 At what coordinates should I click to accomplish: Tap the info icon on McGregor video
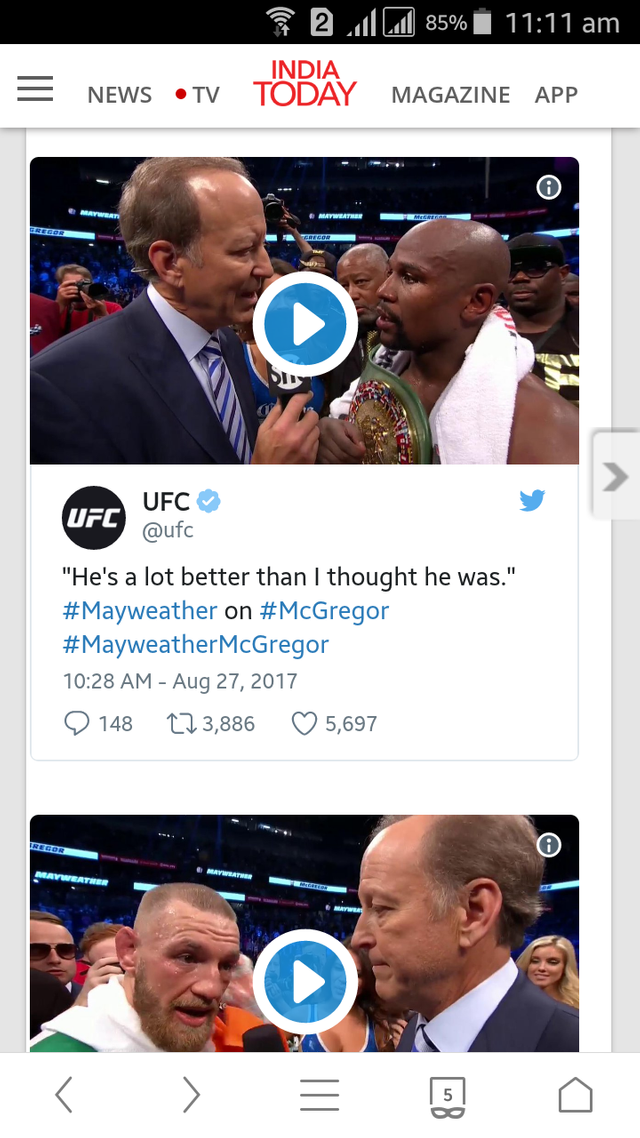coord(549,845)
